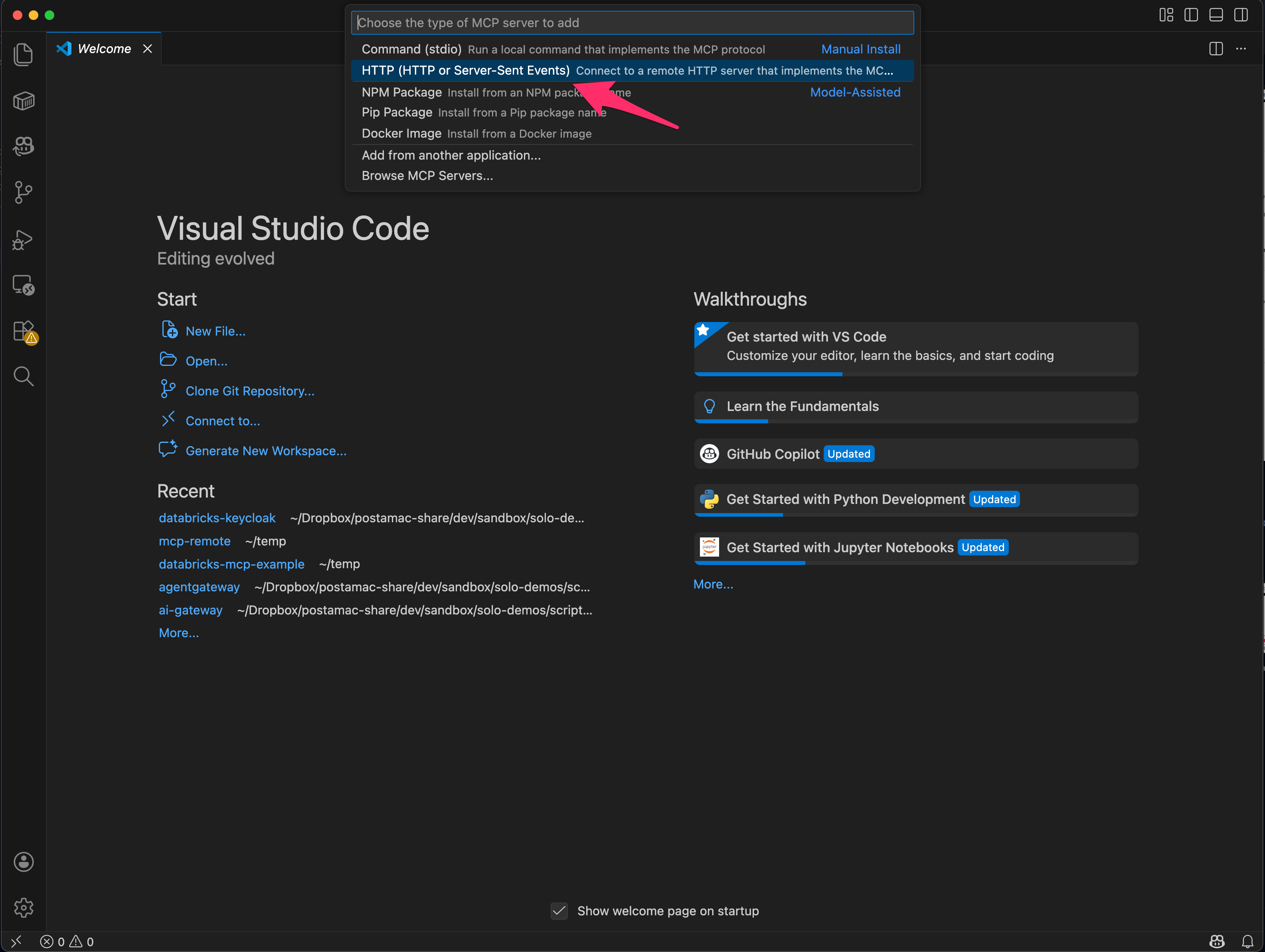The width and height of the screenshot is (1265, 952).
Task: Expand More under Walkthroughs
Action: click(x=713, y=584)
